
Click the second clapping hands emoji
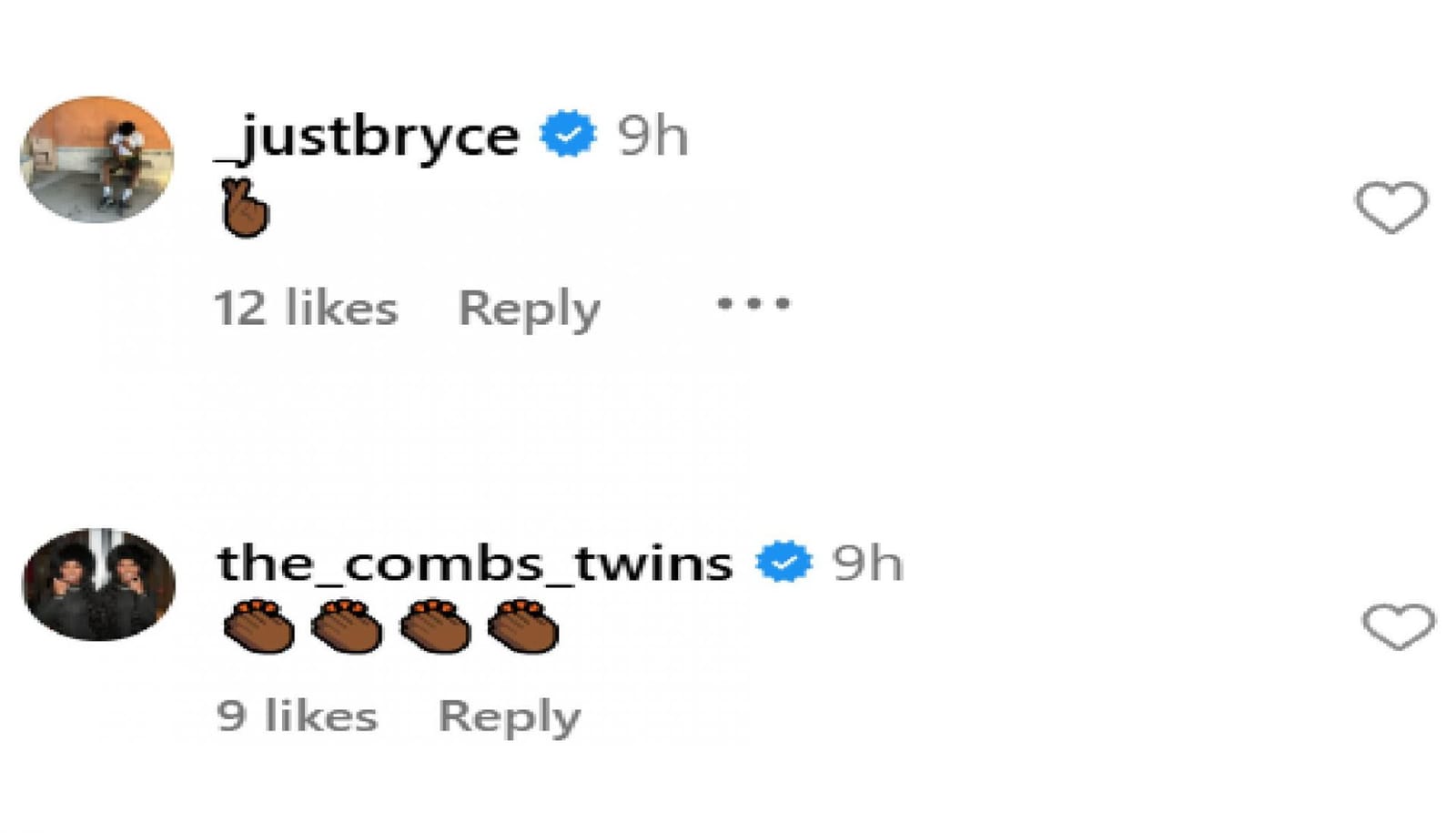click(345, 625)
